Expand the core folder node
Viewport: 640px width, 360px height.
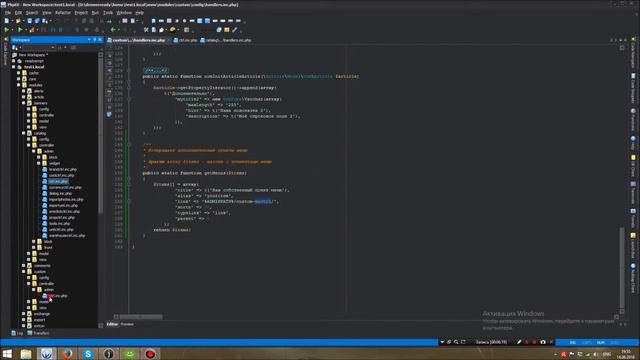coord(18,79)
